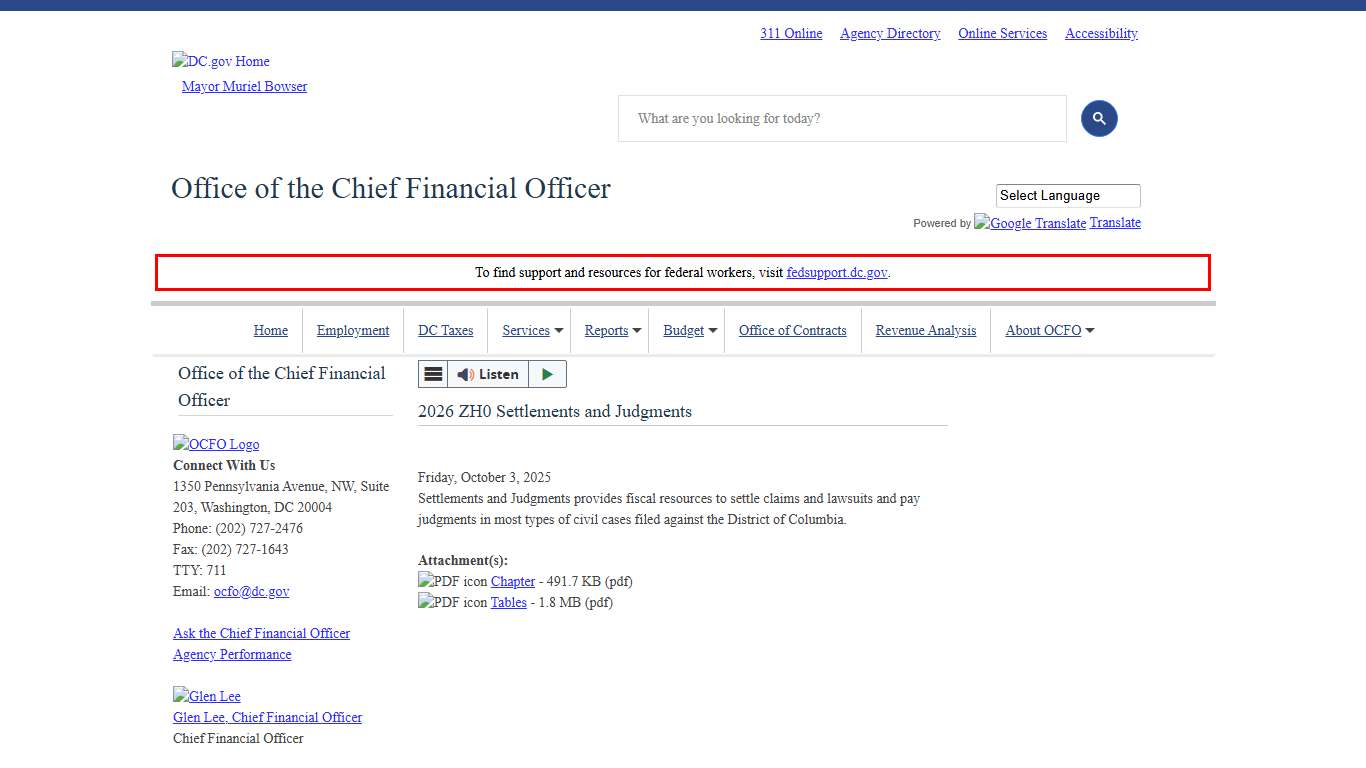Click the search input field
This screenshot has width=1366, height=768.
[842, 119]
